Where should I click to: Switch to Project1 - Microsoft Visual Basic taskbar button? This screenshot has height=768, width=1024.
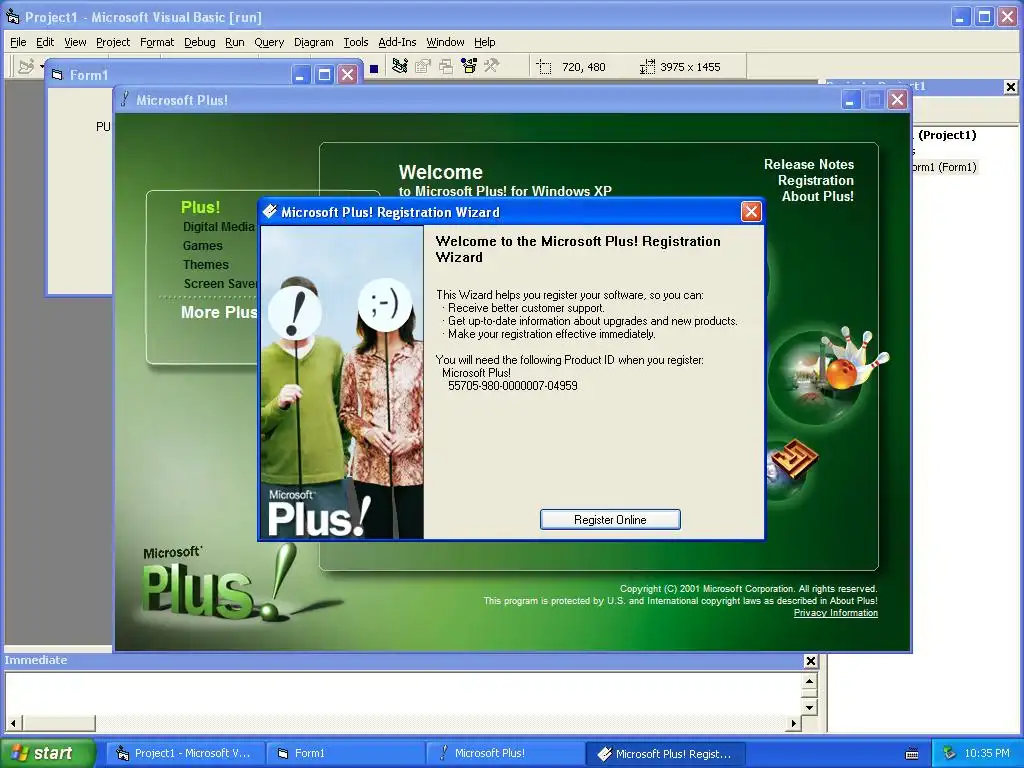185,753
